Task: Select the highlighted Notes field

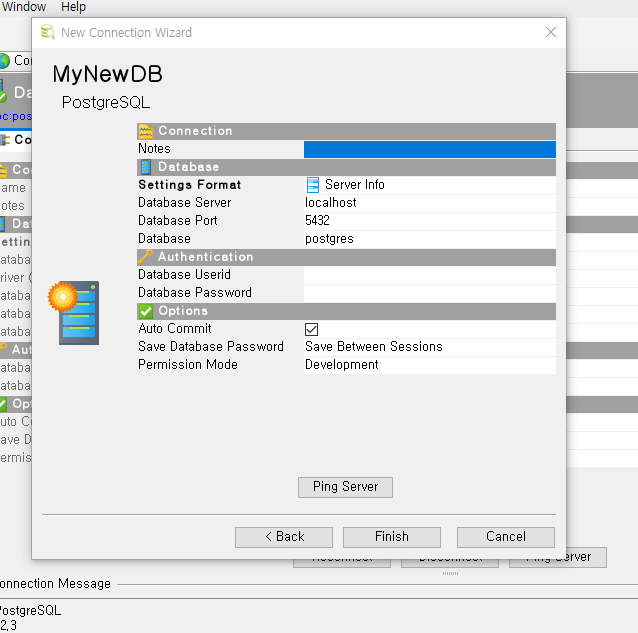Action: coord(430,149)
